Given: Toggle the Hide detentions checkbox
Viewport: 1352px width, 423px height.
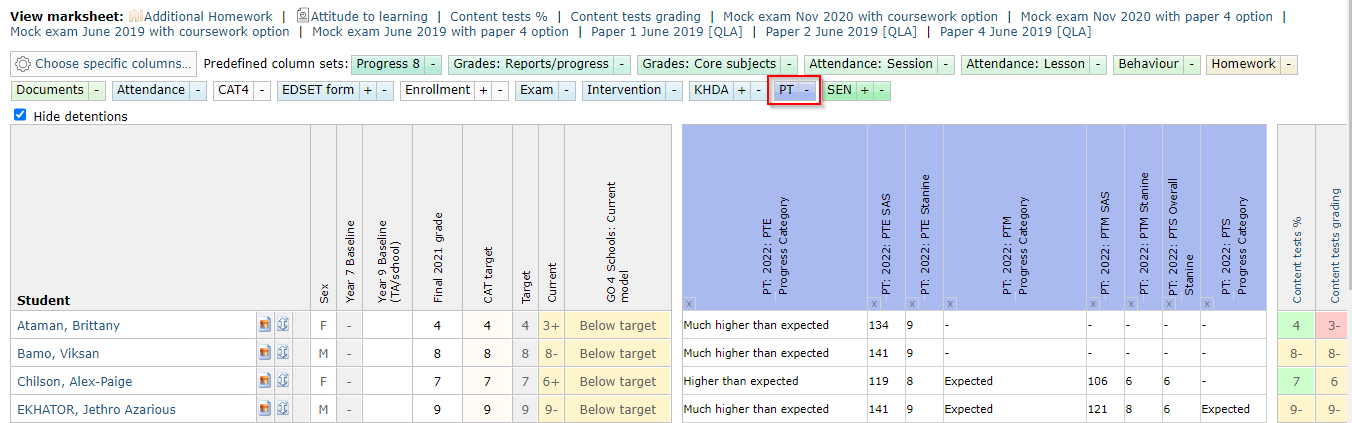Looking at the screenshot, I should [20, 116].
